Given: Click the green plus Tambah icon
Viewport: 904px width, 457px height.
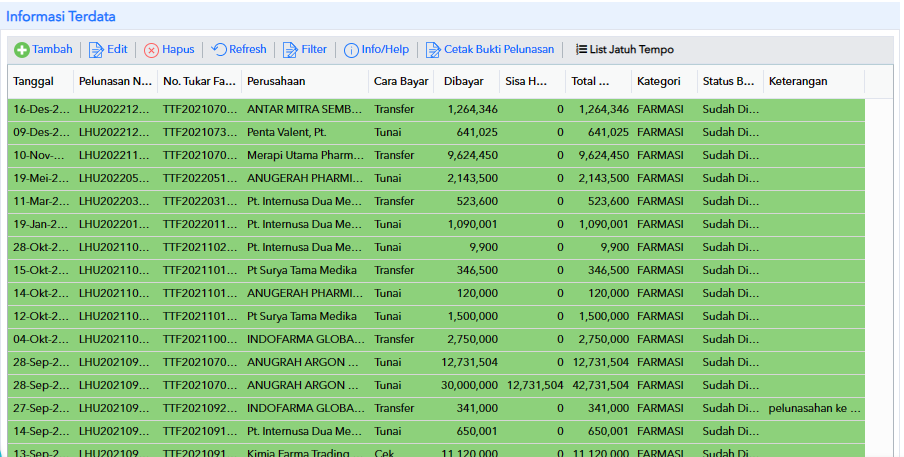Looking at the screenshot, I should [x=22, y=50].
